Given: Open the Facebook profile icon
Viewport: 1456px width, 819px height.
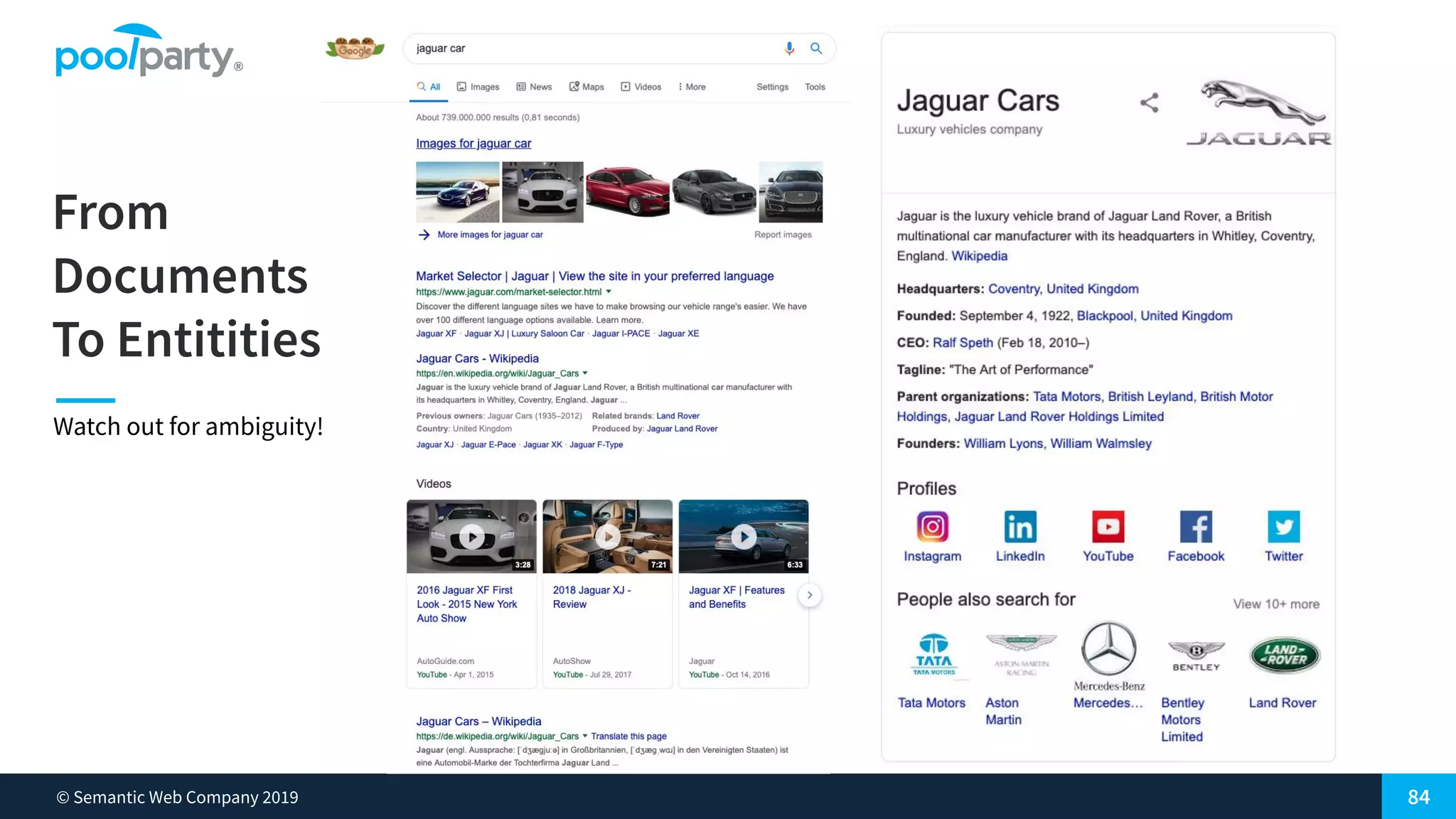Looking at the screenshot, I should click(1196, 527).
